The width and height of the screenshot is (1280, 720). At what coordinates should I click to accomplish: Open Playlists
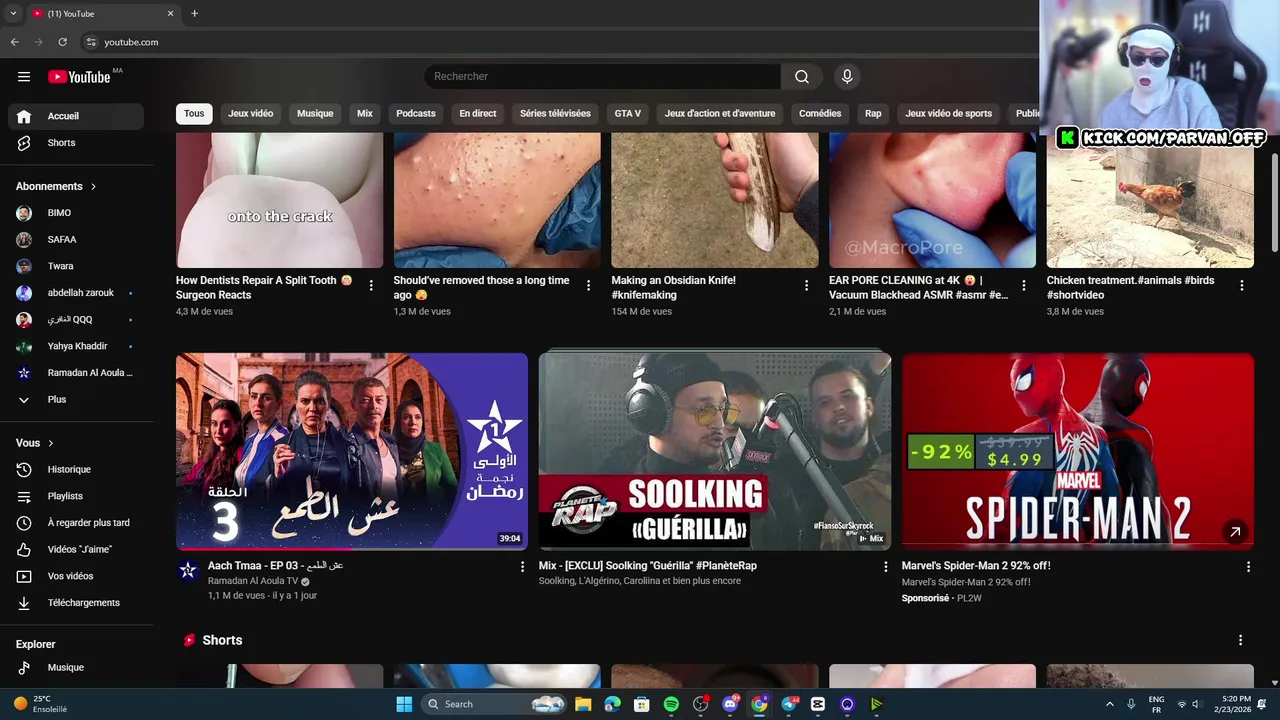(76, 496)
